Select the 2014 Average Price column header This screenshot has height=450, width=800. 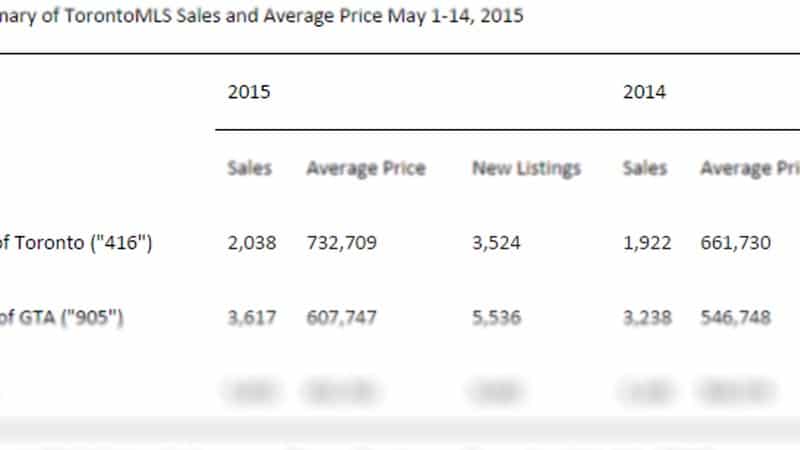point(750,168)
